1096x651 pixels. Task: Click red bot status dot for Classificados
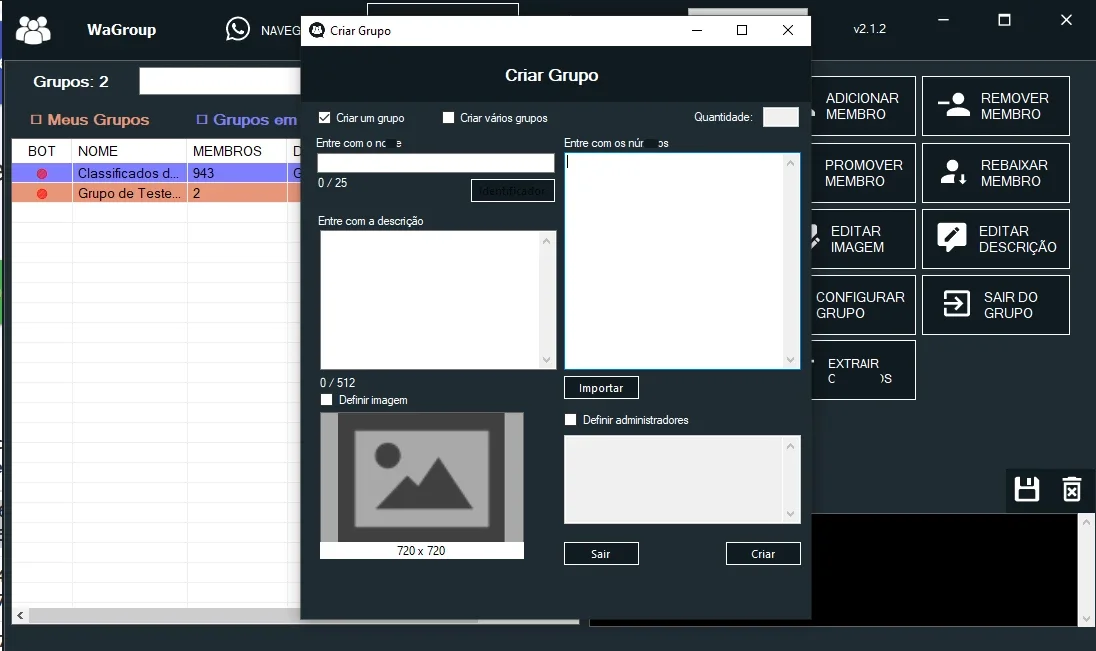click(x=42, y=173)
